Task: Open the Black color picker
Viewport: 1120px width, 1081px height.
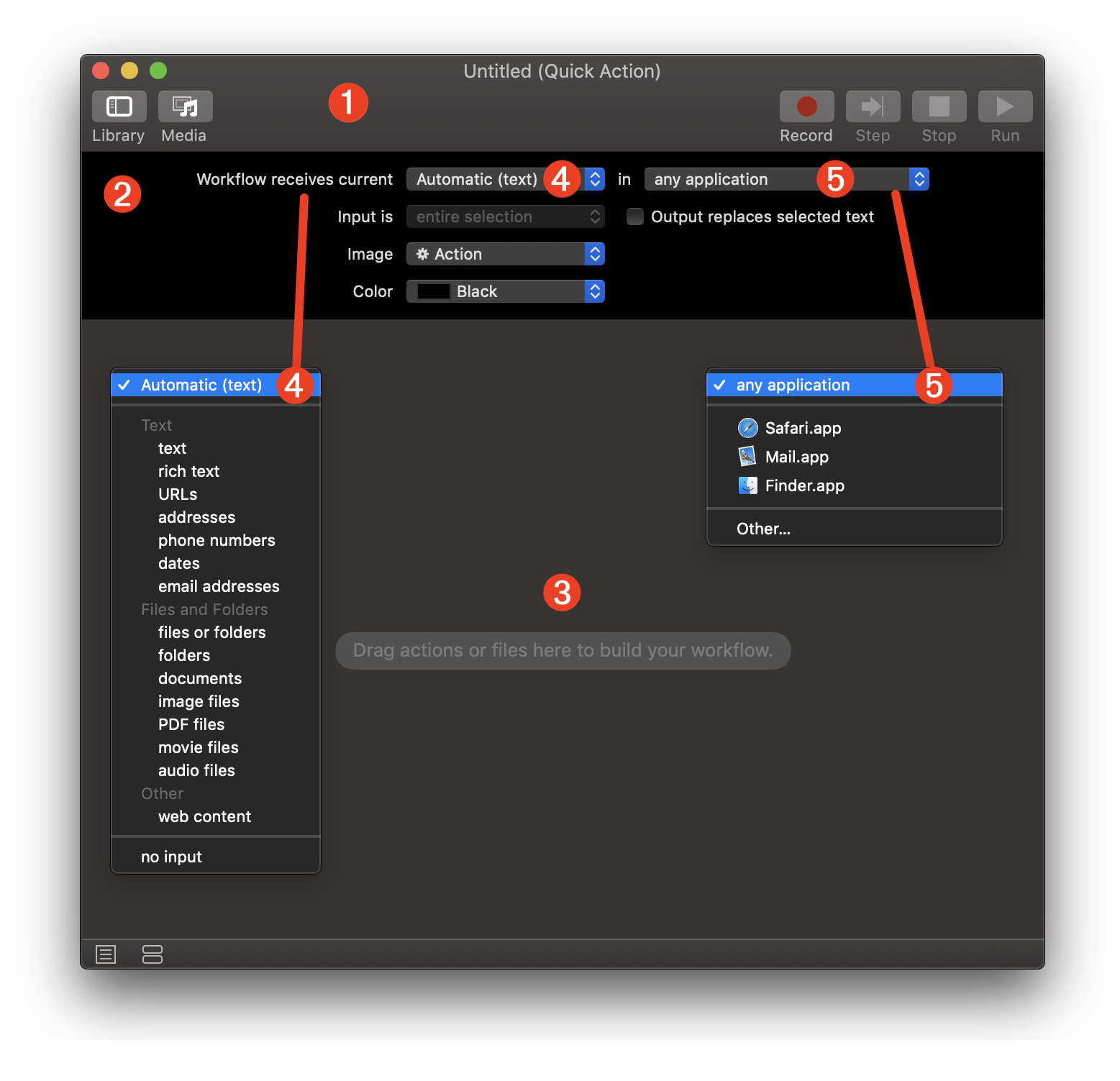Action: tap(505, 291)
